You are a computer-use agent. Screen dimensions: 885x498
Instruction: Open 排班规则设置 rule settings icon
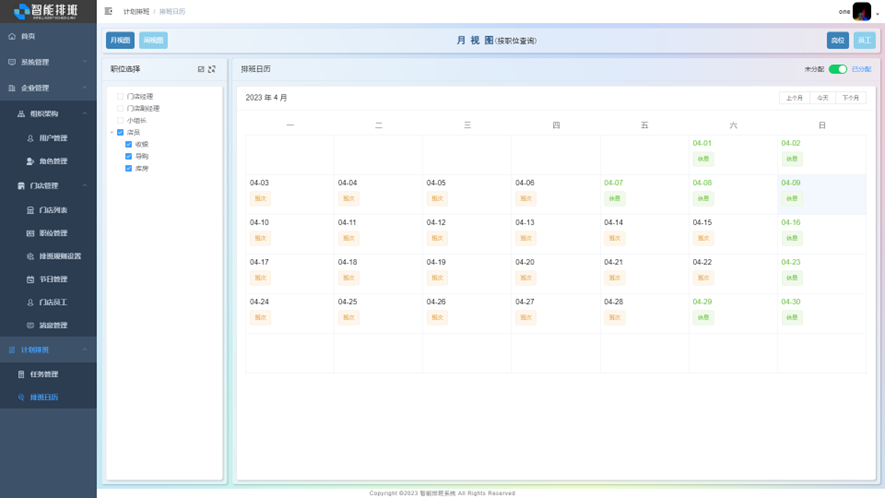pyautogui.click(x=30, y=256)
